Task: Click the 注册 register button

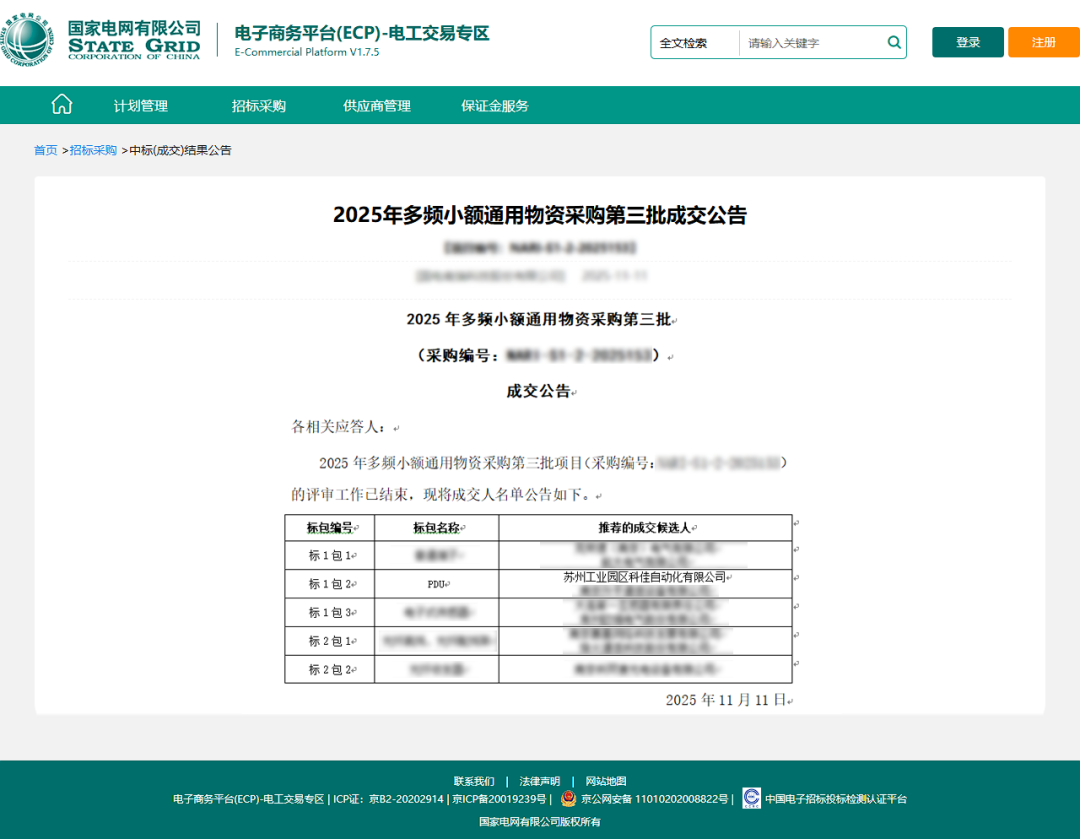Action: tap(1043, 42)
